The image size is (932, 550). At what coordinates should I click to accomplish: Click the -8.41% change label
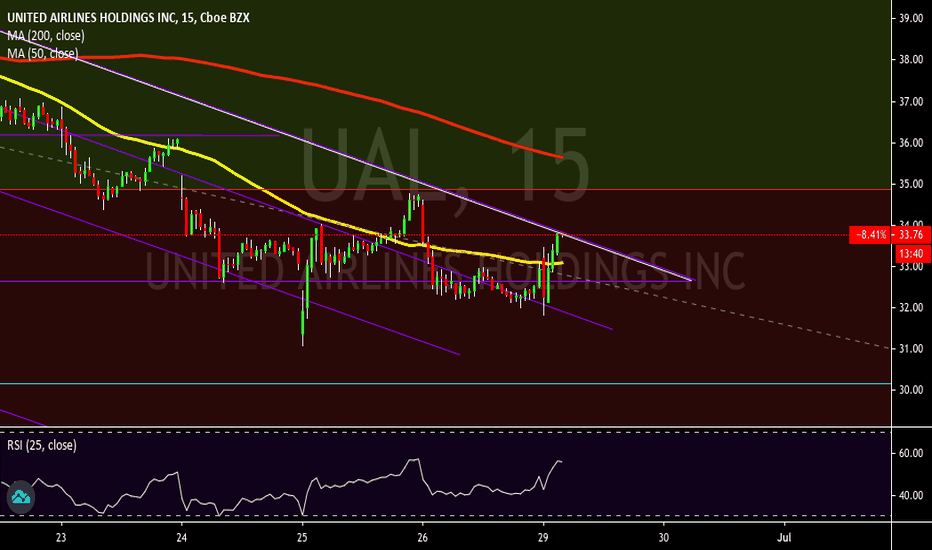(x=871, y=235)
